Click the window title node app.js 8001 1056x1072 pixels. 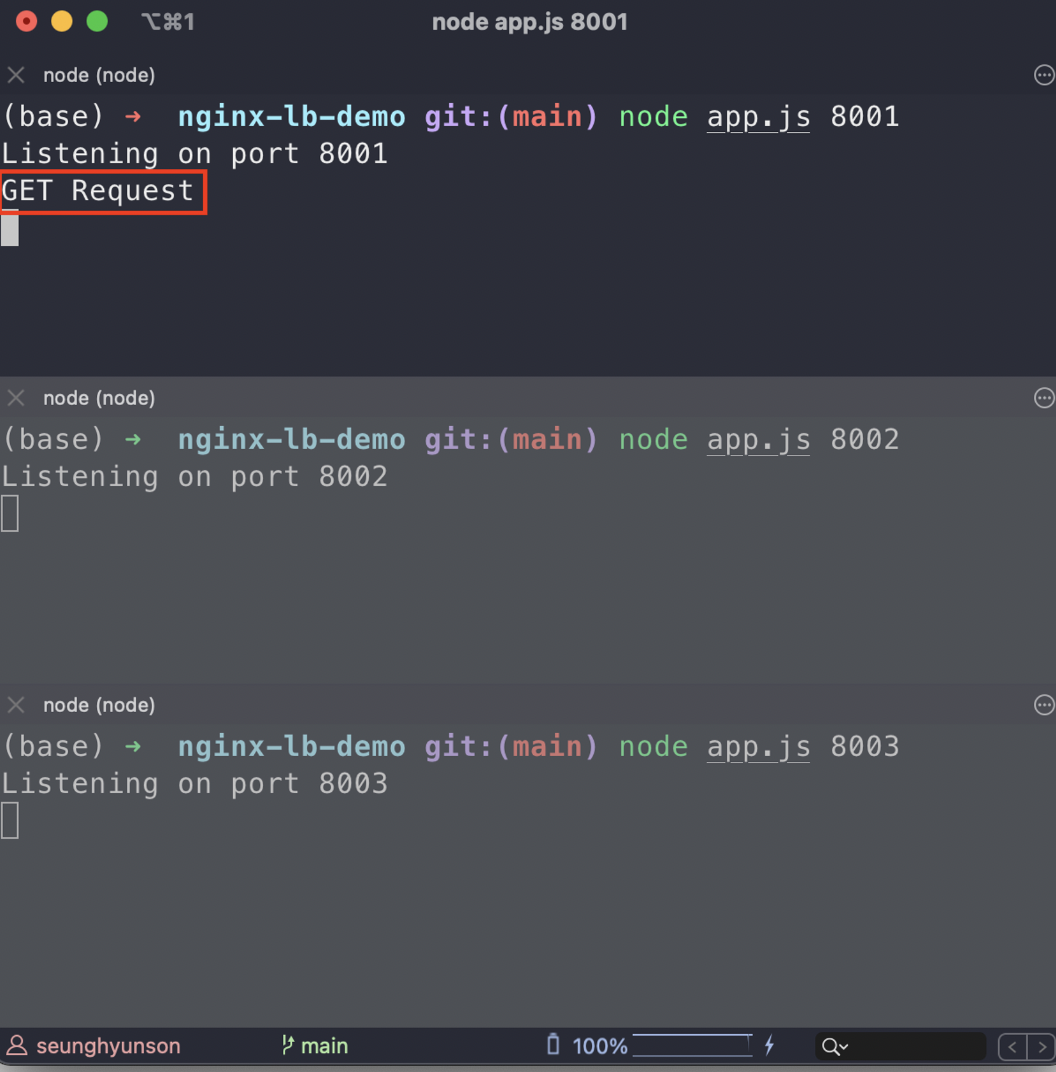(530, 22)
